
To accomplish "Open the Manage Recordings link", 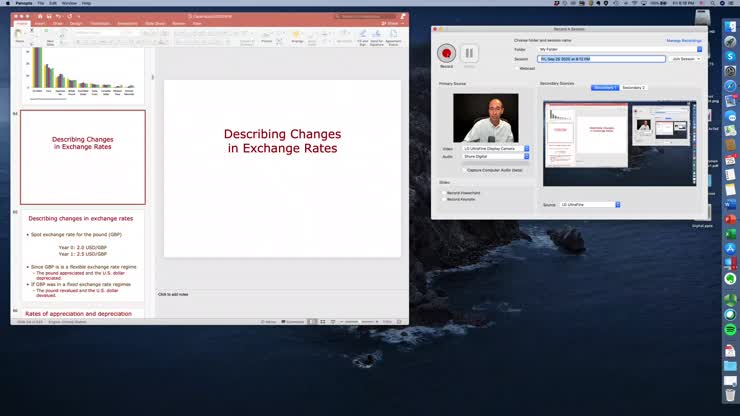I will (684, 41).
